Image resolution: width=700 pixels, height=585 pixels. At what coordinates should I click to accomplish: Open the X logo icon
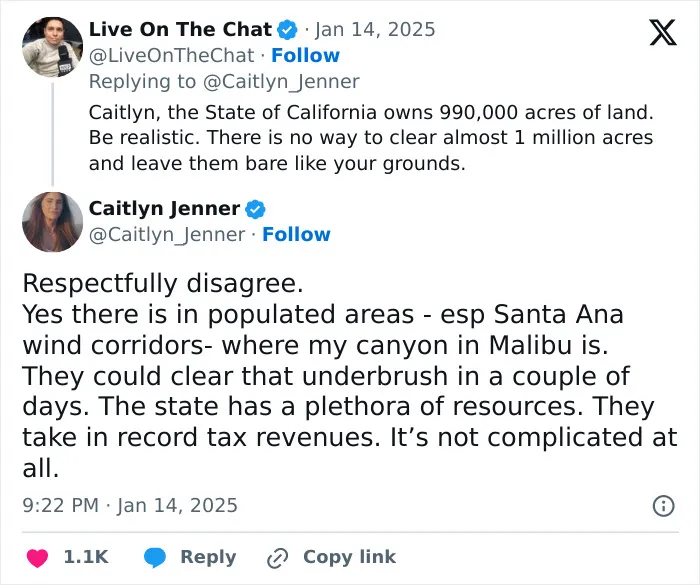[663, 32]
